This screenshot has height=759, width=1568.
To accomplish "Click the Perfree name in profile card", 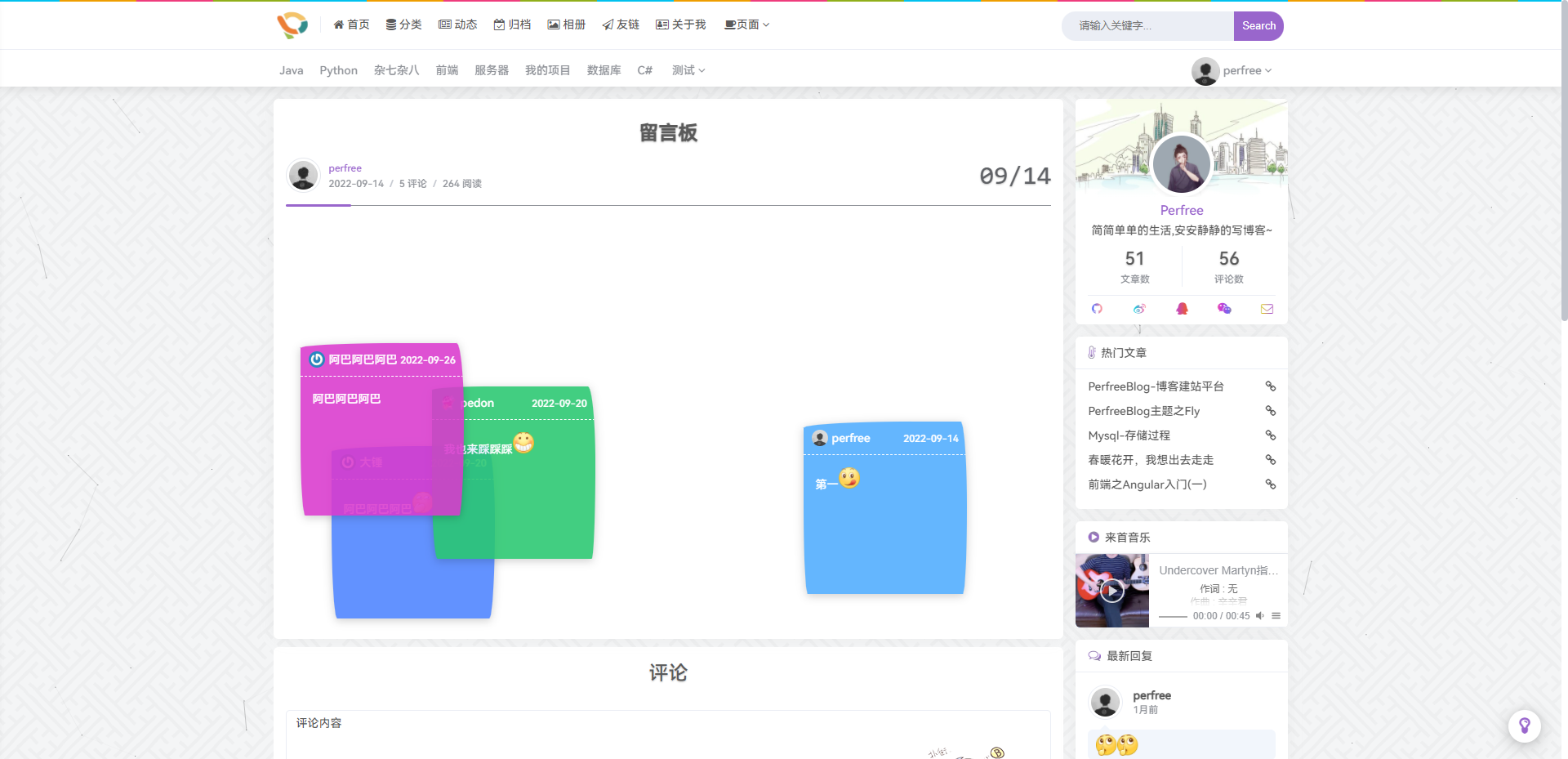I will tap(1182, 210).
